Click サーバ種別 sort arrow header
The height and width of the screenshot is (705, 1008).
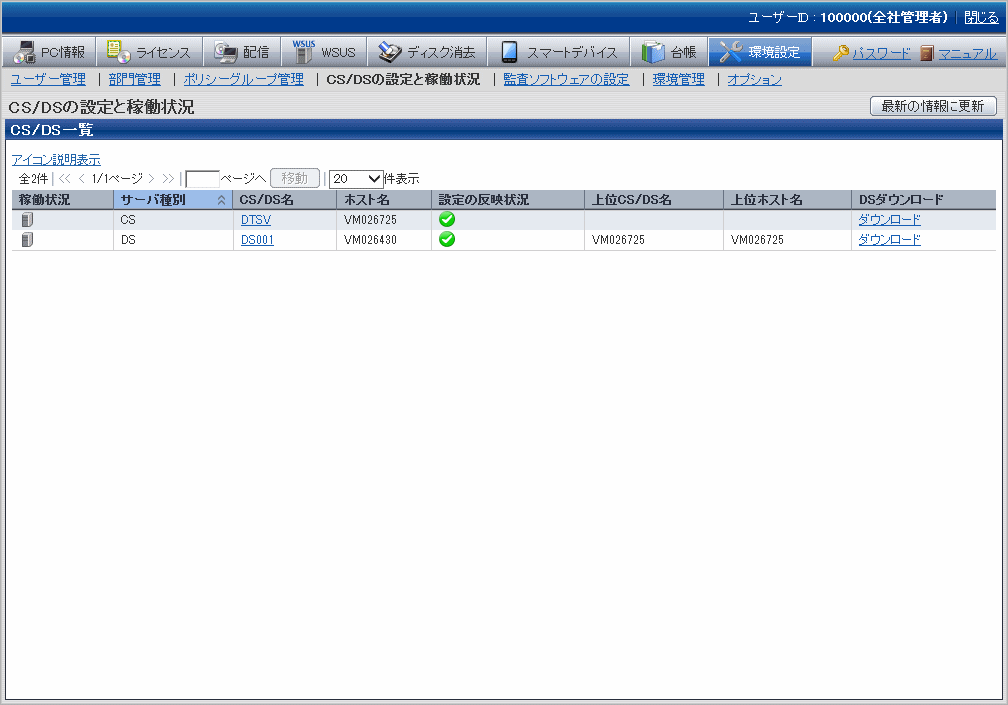pyautogui.click(x=173, y=200)
